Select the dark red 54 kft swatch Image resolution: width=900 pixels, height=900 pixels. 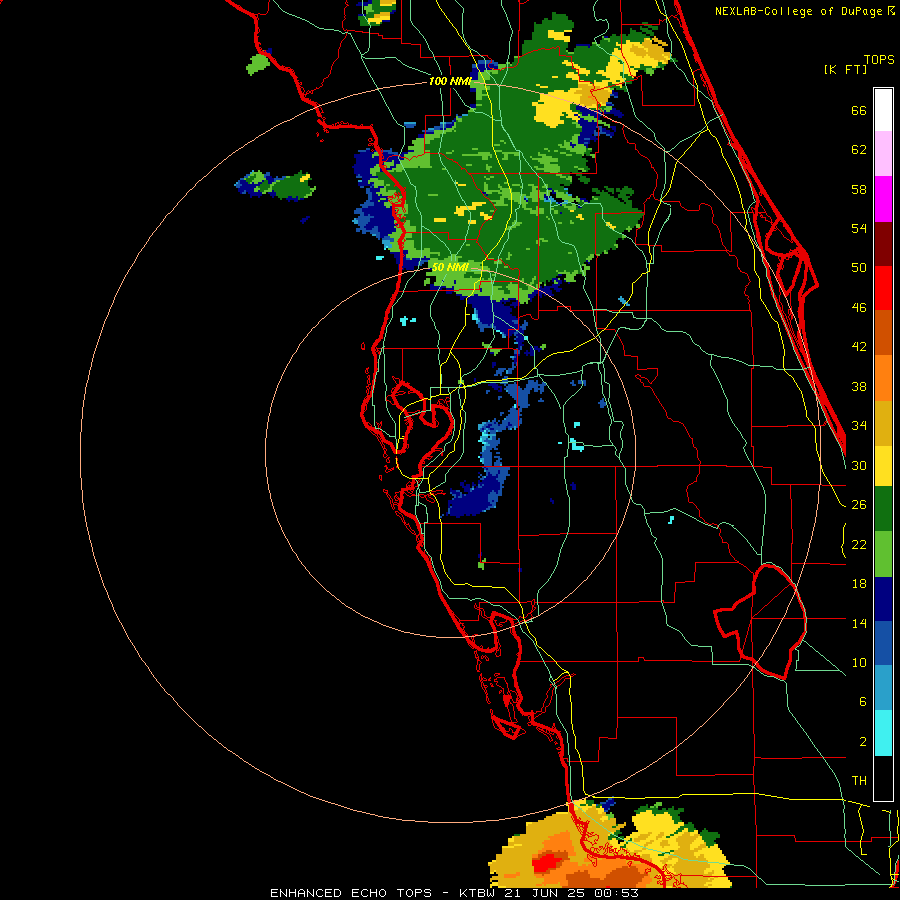click(883, 244)
